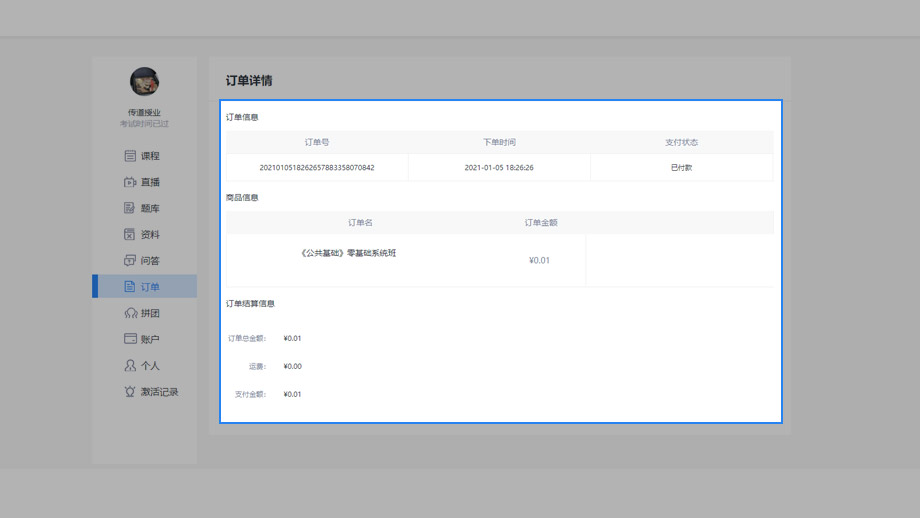Click the order number 2021010518262657883358070842
Image resolution: width=920 pixels, height=518 pixels.
pos(317,168)
